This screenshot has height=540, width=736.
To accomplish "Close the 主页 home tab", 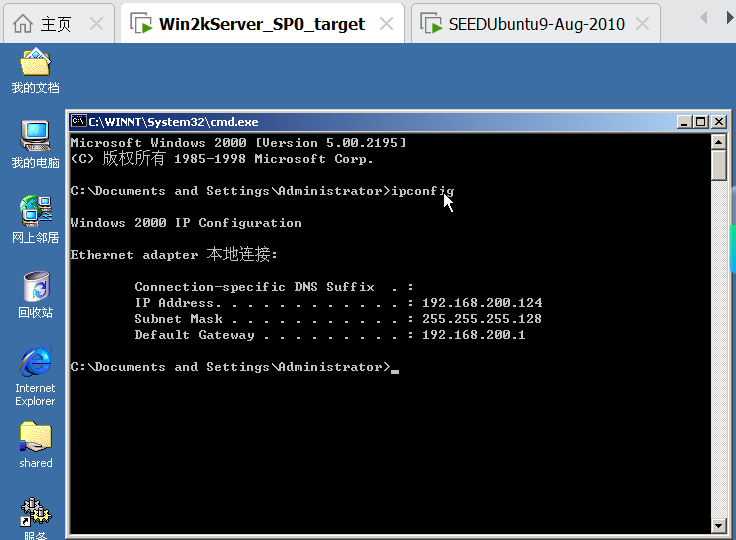I will 96,23.
